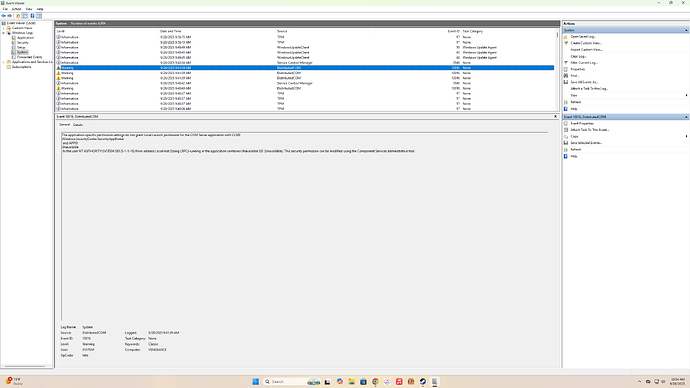This screenshot has width=690, height=388.
Task: Show hidden system tray icons chevron
Action: (639, 381)
